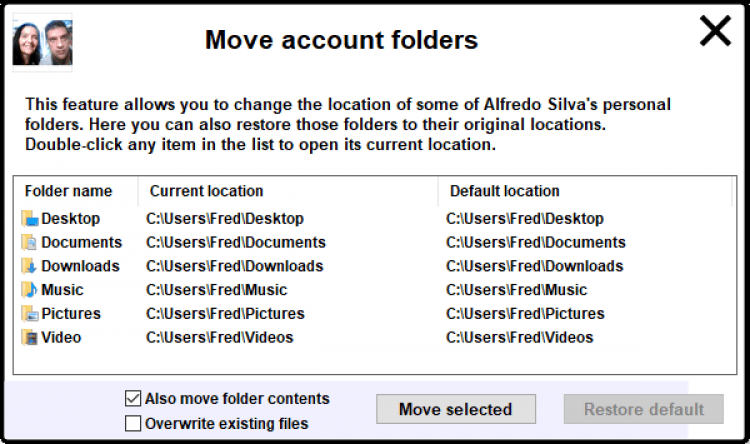
Task: Click the Desktop folder icon
Action: click(29, 218)
